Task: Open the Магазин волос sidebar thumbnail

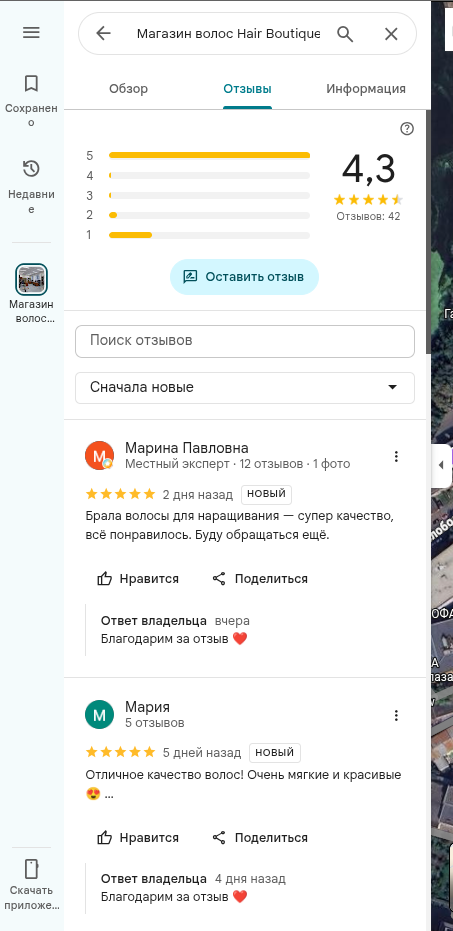Action: coord(31,279)
